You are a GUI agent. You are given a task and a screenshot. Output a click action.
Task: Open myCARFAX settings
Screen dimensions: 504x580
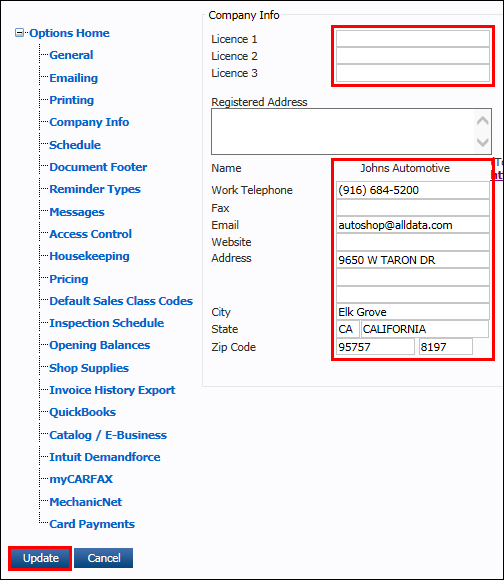[81, 479]
